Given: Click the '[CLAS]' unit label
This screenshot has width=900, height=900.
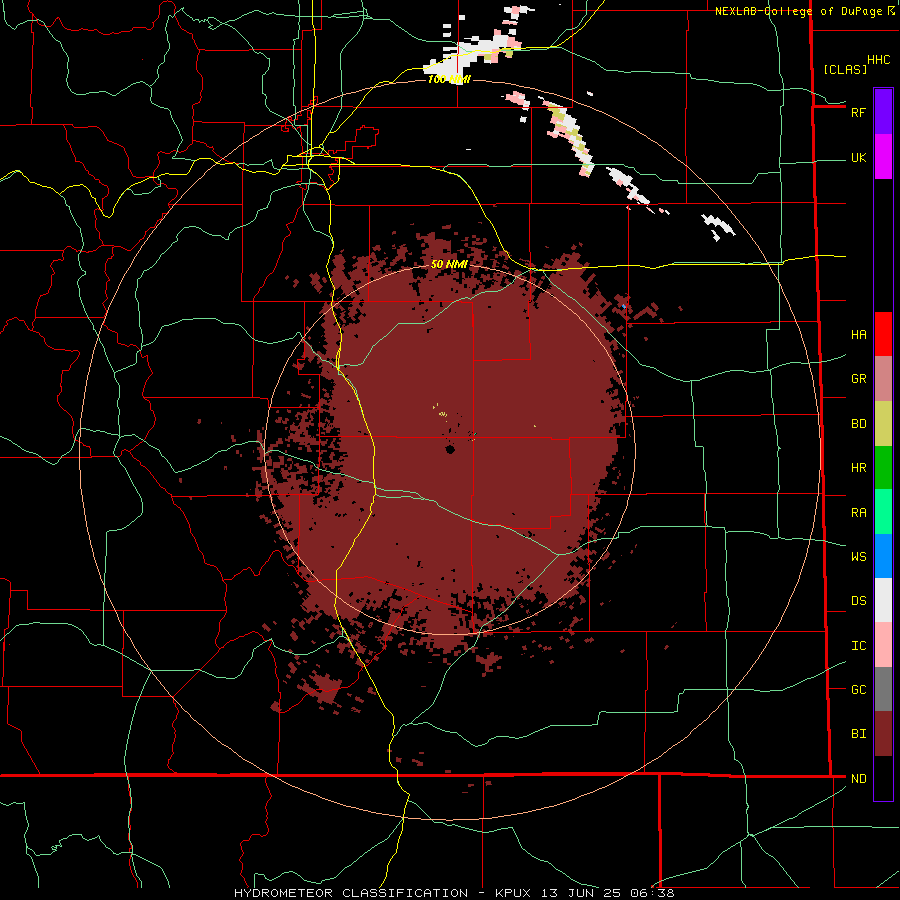Looking at the screenshot, I should coord(845,70).
